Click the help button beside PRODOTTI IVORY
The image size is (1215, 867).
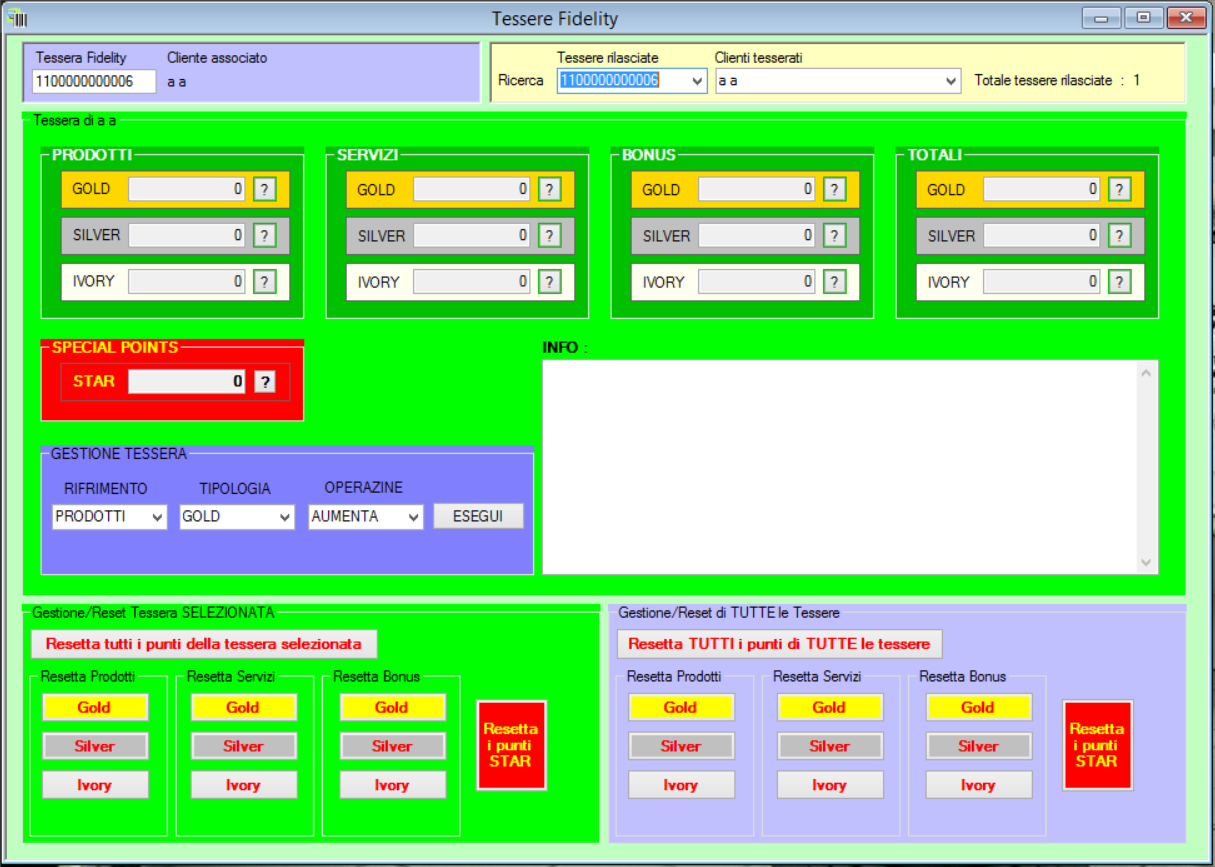[x=264, y=282]
